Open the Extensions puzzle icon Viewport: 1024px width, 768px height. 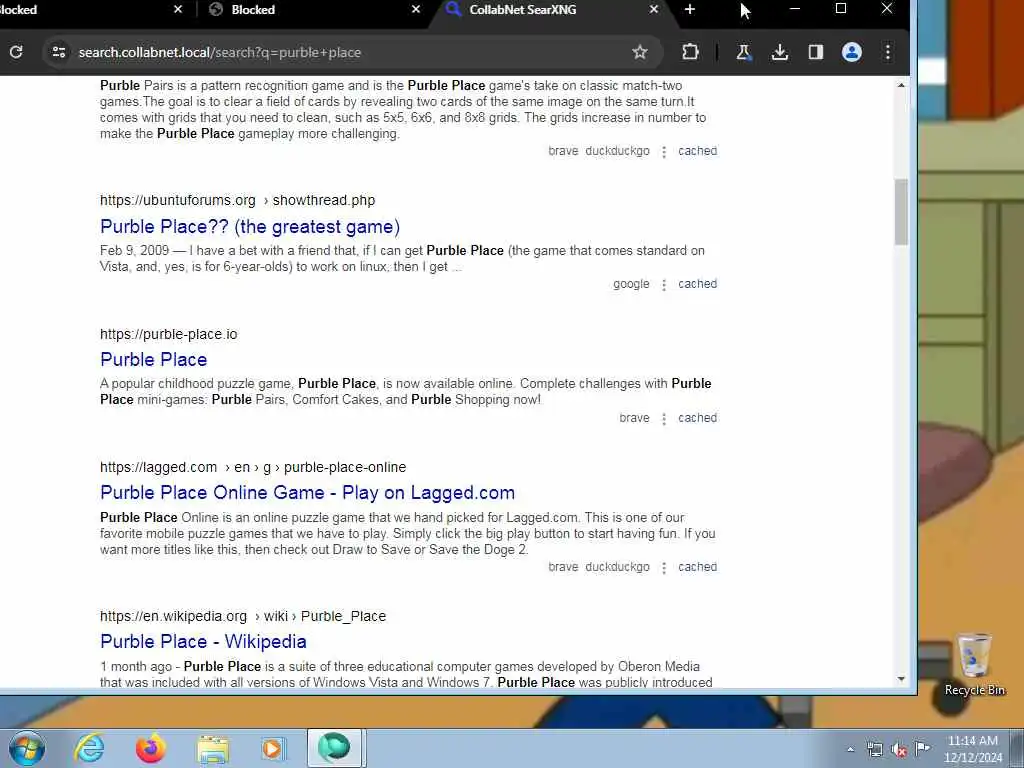[690, 52]
